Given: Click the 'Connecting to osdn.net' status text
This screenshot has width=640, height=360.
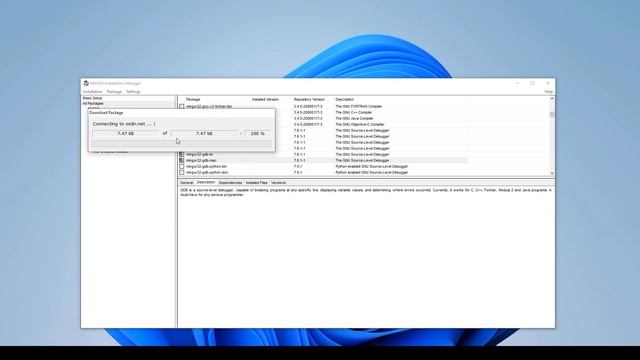Looking at the screenshot, I should pyautogui.click(x=124, y=124).
